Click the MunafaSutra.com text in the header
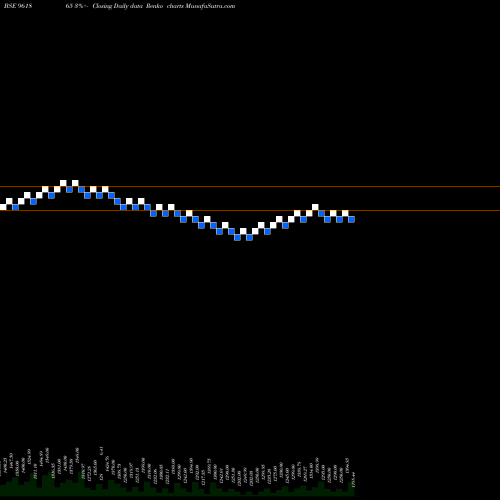The width and height of the screenshot is (500, 500). (x=210, y=6)
